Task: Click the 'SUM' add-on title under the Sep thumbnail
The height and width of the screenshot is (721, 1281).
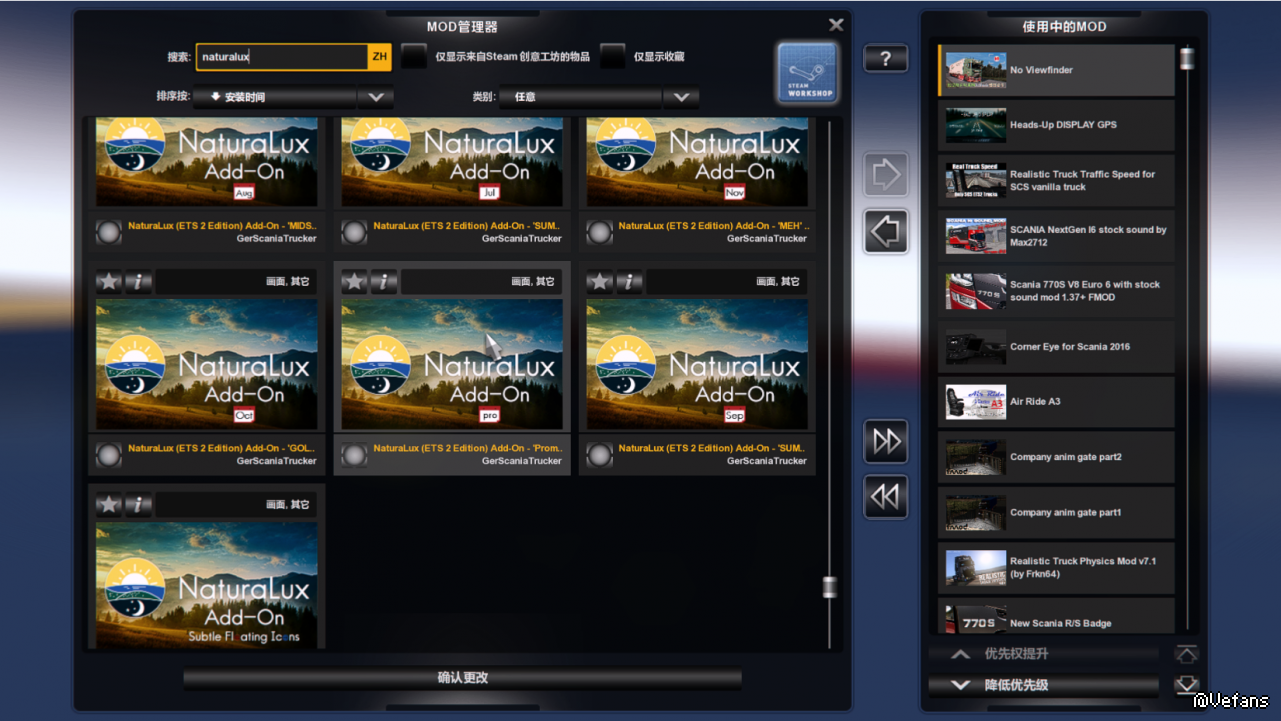Action: tap(714, 448)
